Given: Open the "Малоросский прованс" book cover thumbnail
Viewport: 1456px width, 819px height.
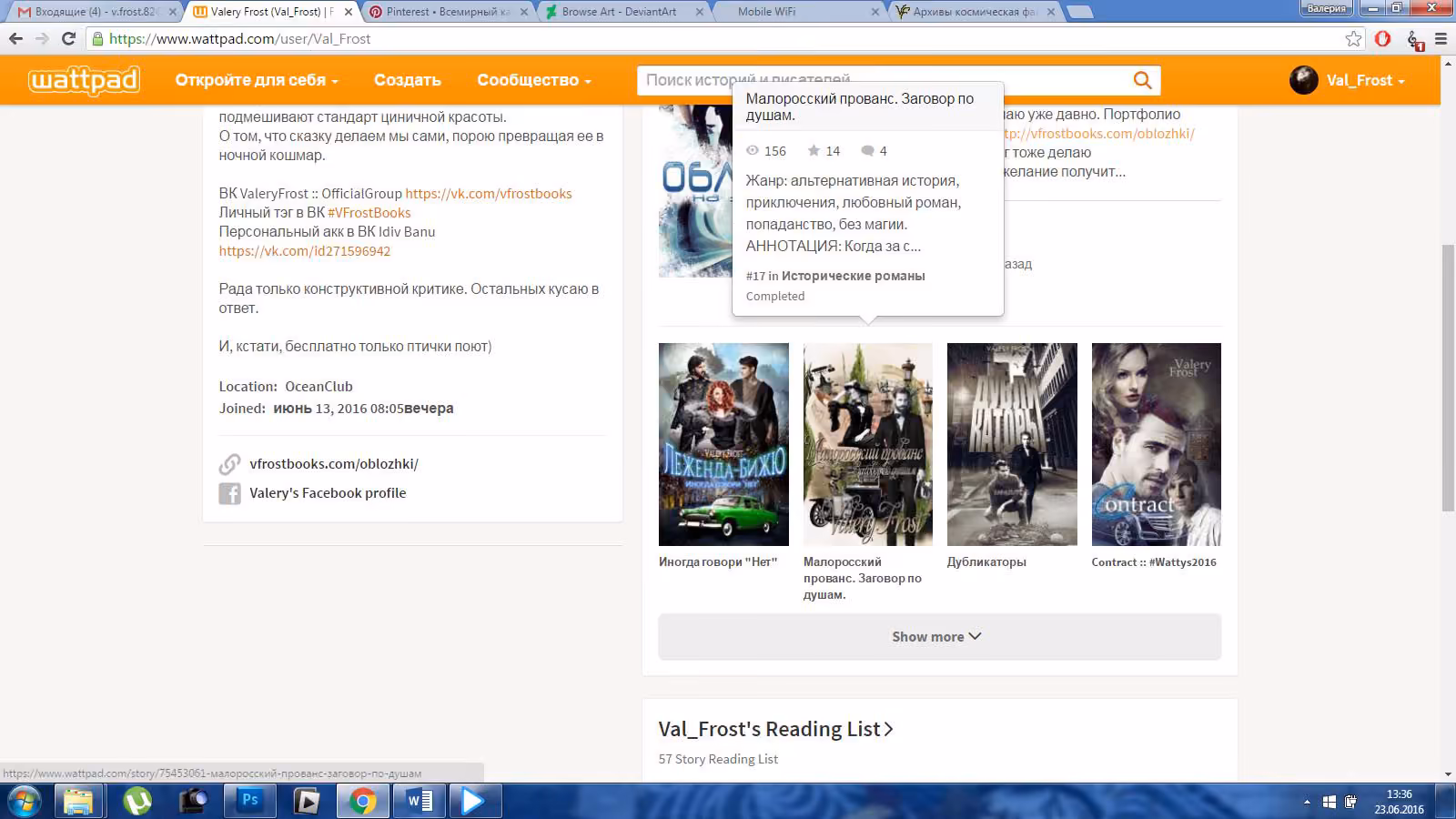Looking at the screenshot, I should (x=868, y=444).
